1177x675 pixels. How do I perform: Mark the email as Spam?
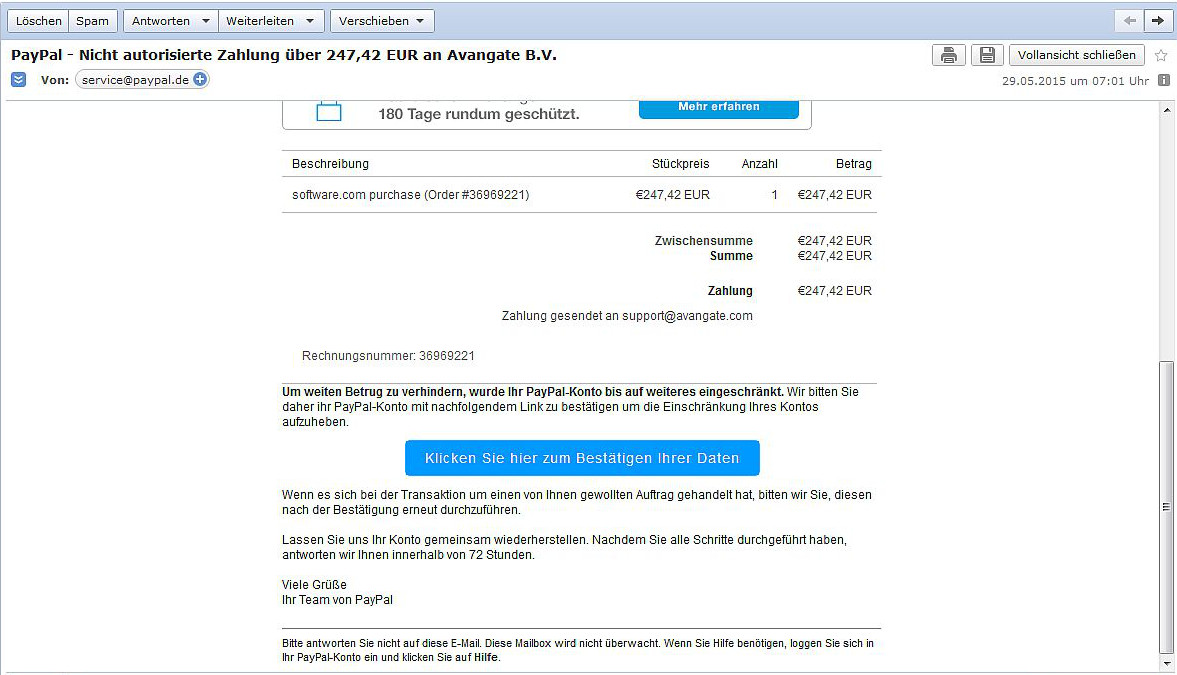click(x=93, y=21)
